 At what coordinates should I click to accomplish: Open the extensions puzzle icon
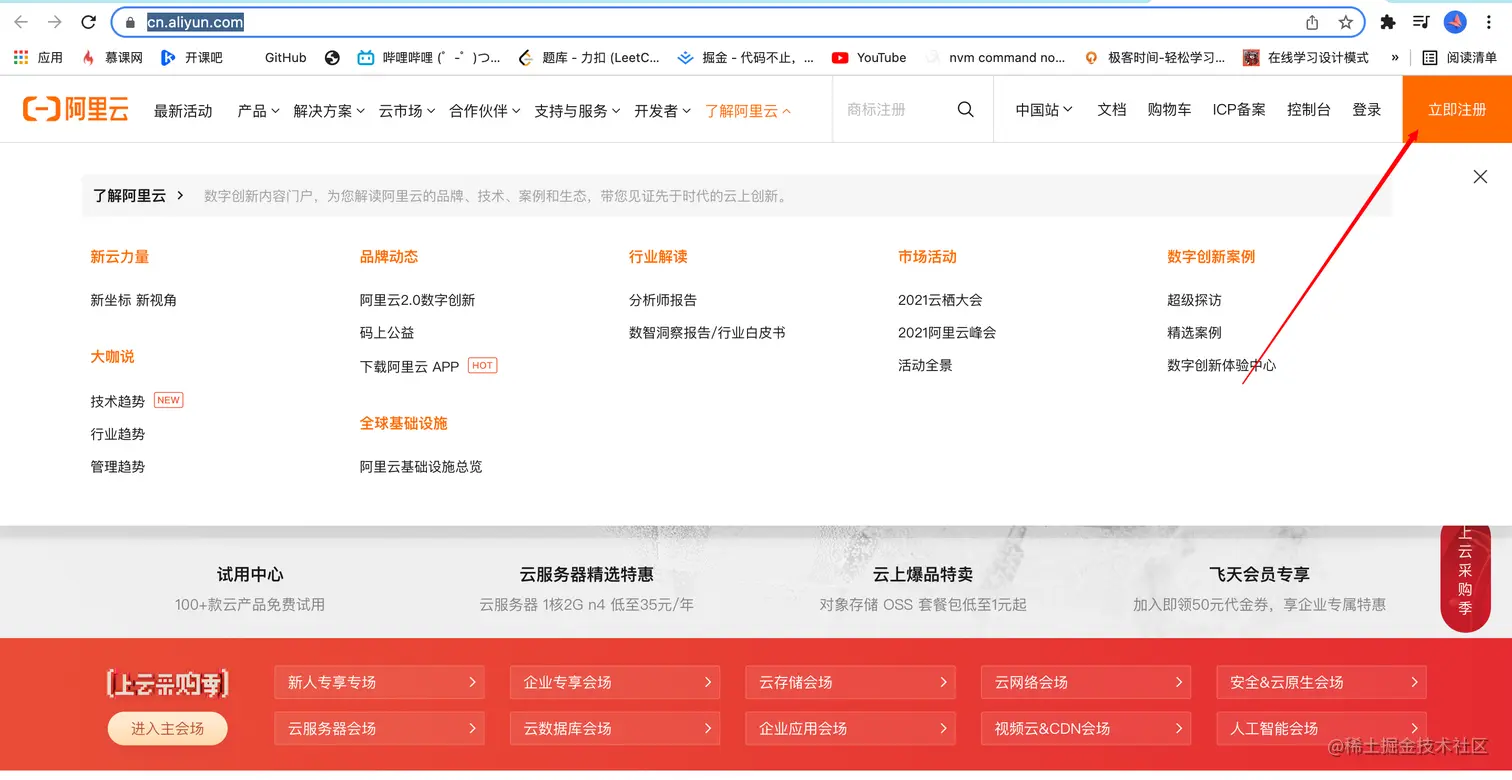click(1388, 22)
